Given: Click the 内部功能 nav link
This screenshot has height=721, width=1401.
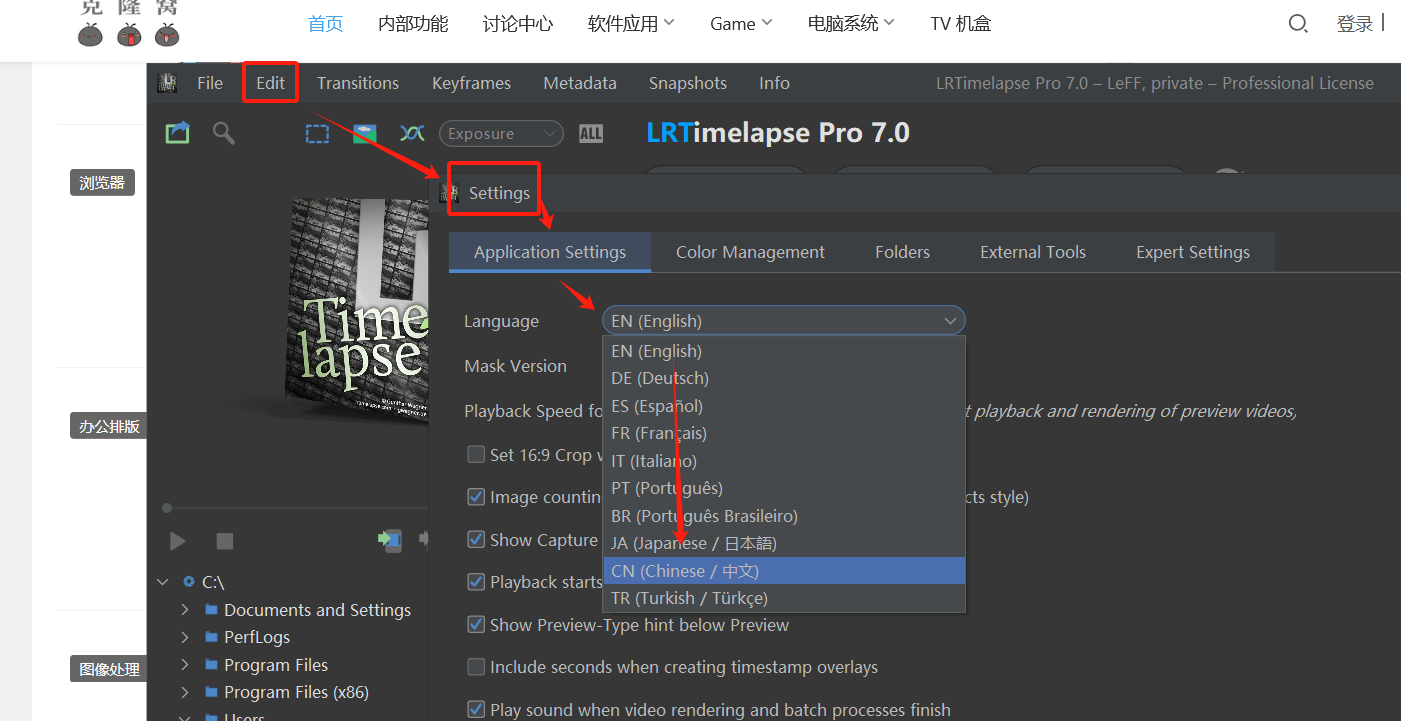Looking at the screenshot, I should point(413,23).
